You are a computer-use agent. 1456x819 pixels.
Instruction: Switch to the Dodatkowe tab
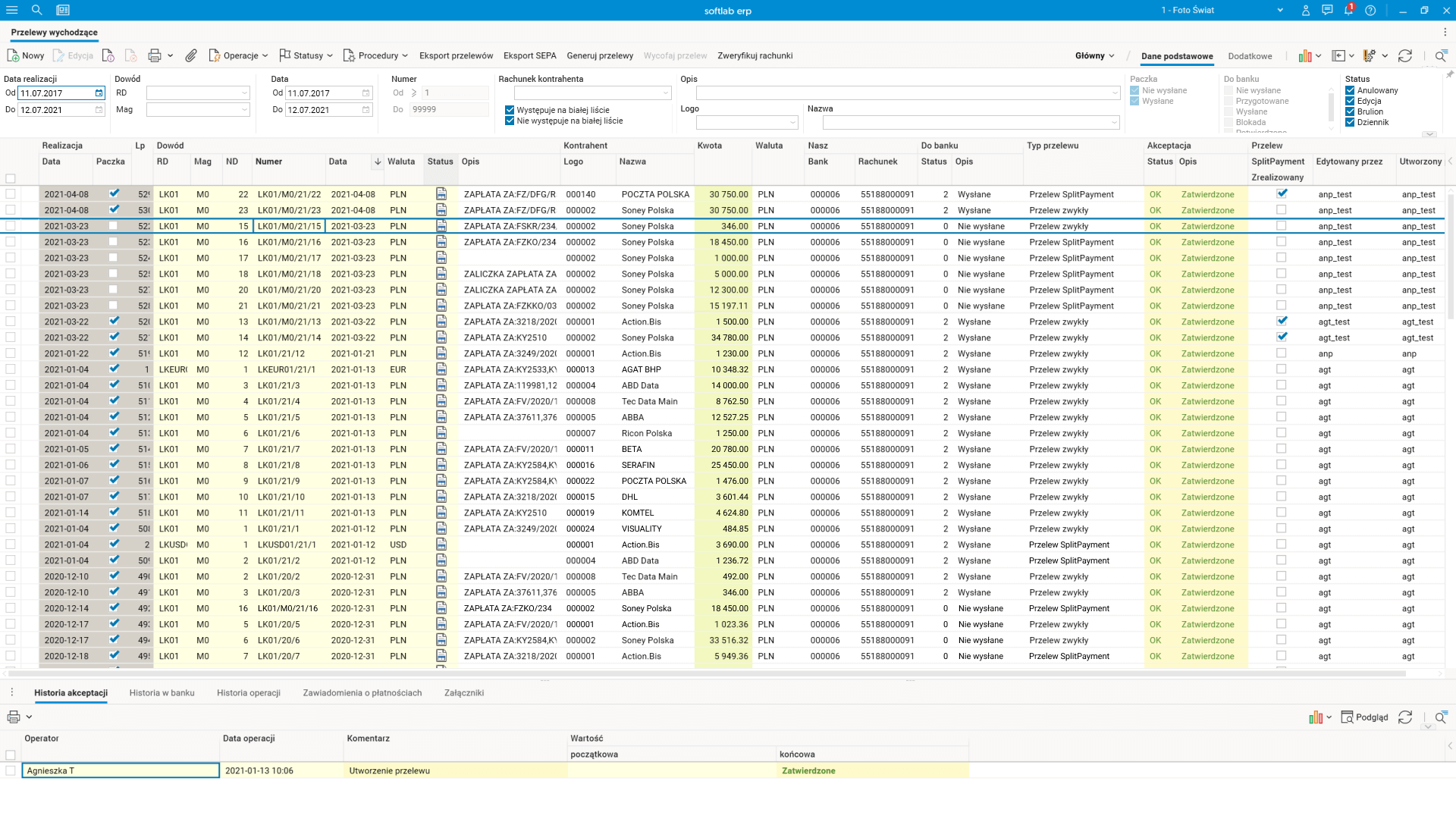[1250, 56]
